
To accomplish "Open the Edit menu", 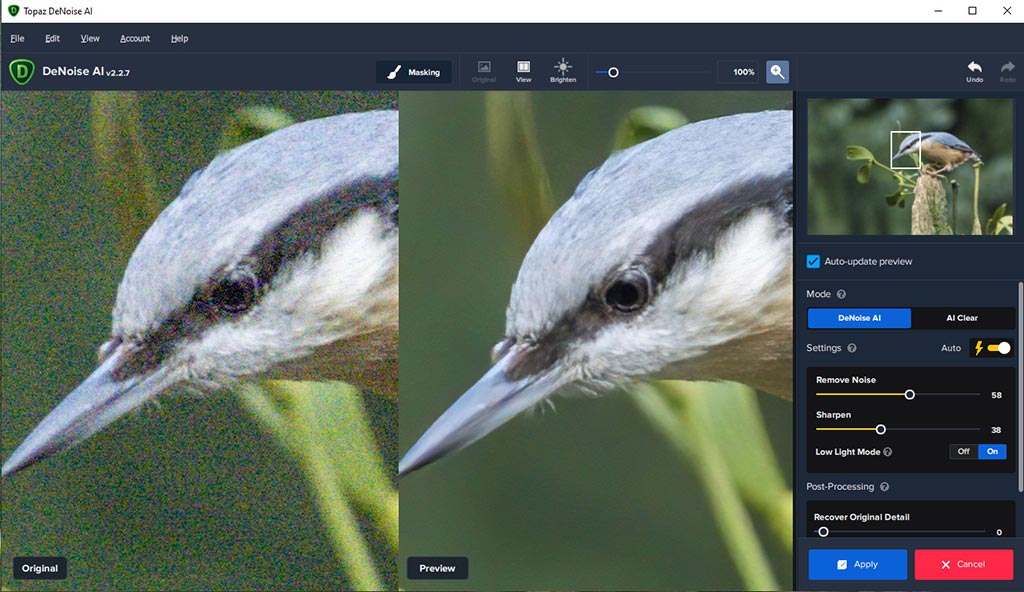I will pyautogui.click(x=52, y=39).
